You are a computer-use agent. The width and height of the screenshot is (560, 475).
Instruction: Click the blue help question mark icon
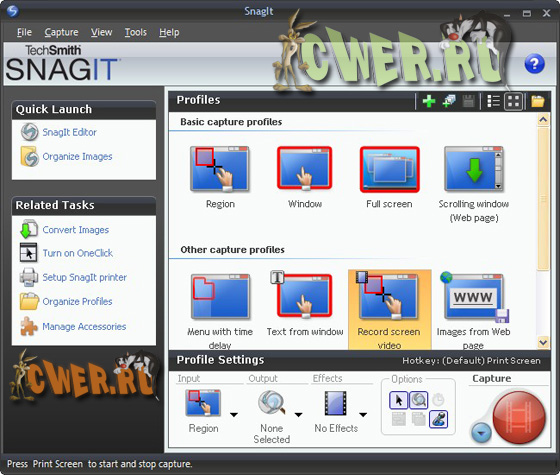[x=534, y=64]
